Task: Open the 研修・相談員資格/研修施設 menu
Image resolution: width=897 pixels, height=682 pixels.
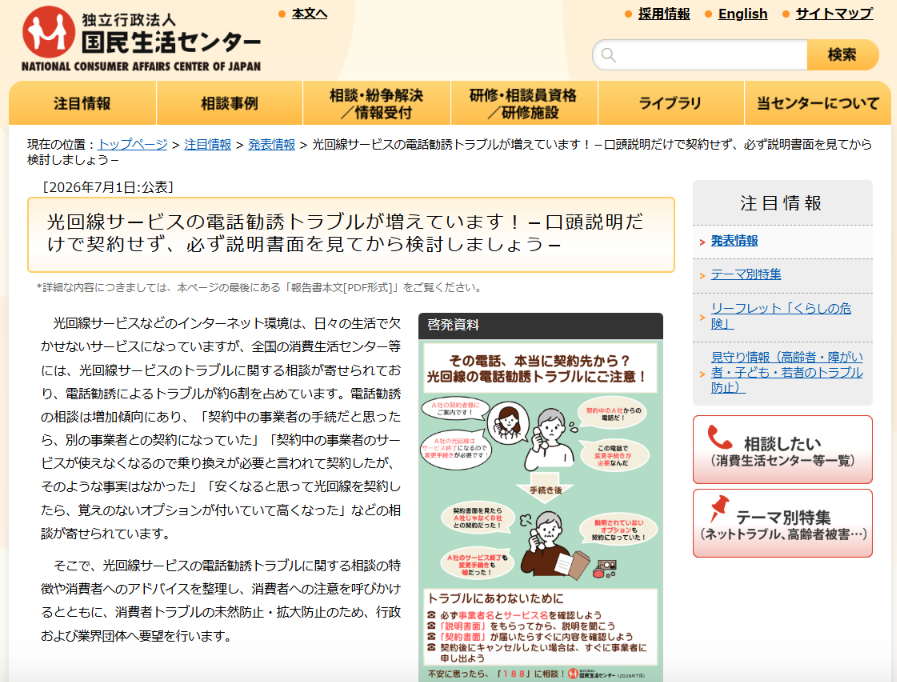Action: click(523, 104)
